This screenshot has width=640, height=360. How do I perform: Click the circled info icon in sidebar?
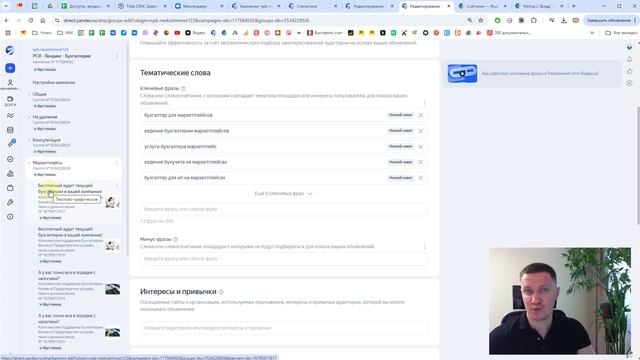10,217
